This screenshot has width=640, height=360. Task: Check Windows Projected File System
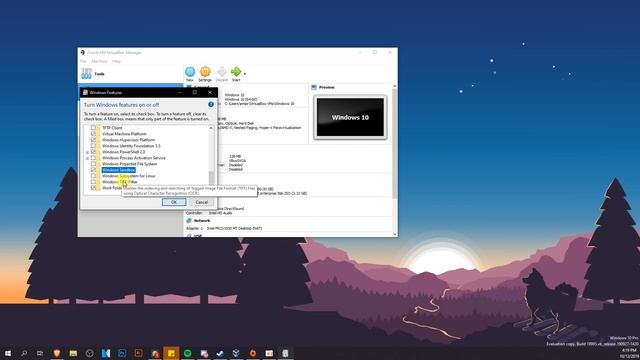click(93, 164)
